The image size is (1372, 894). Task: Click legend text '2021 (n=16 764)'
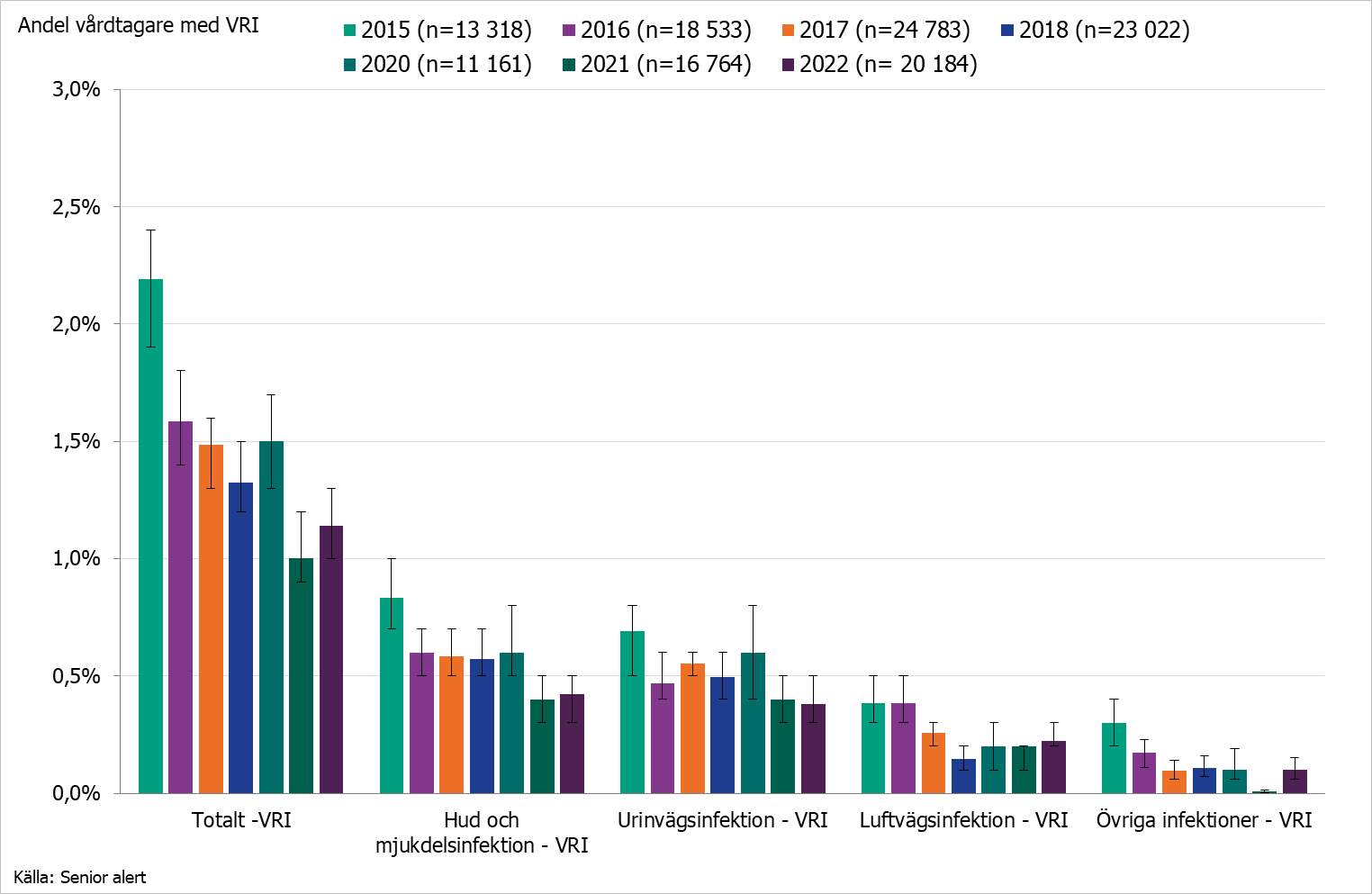click(x=666, y=65)
